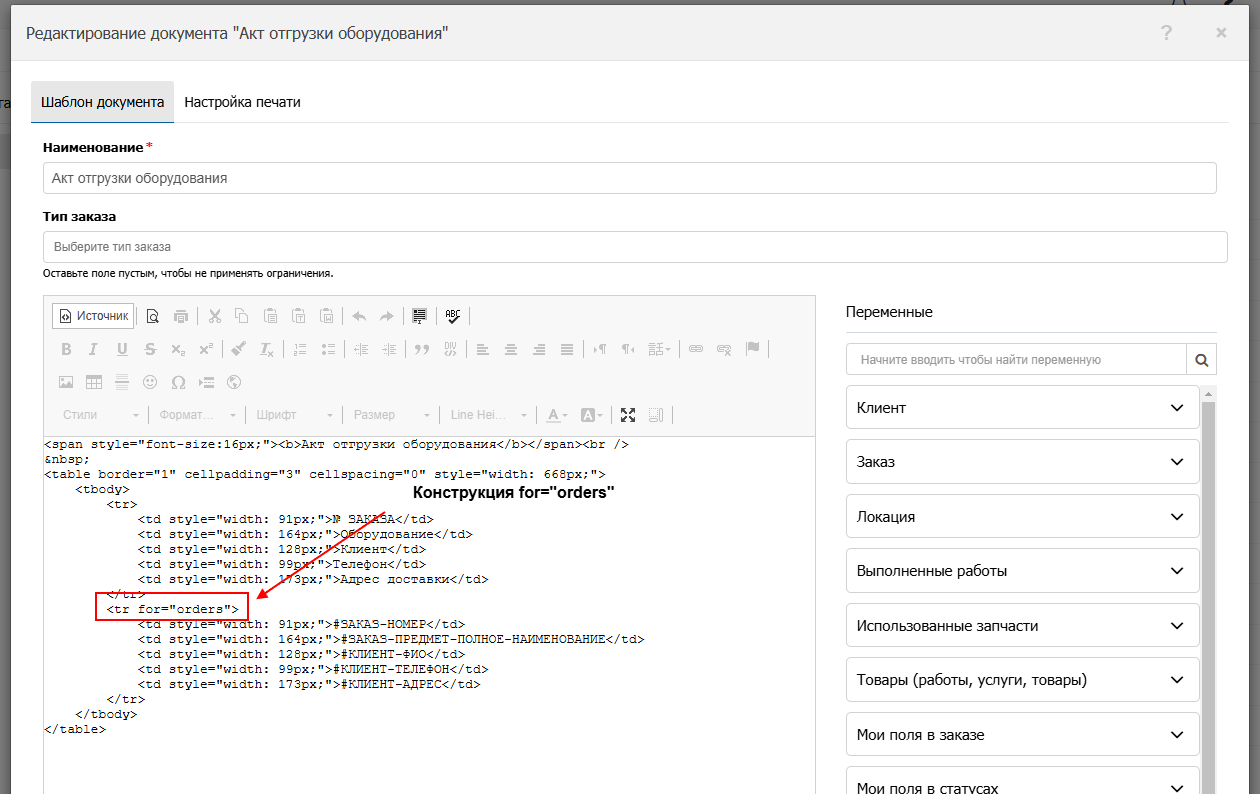Click the IFrame globe icon
1260x794 pixels.
tap(234, 382)
